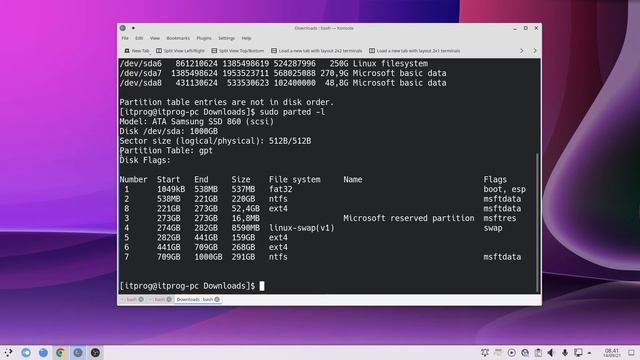Click 'Partition table entries are not in disk order.'
The width and height of the screenshot is (640, 360).
(x=227, y=102)
